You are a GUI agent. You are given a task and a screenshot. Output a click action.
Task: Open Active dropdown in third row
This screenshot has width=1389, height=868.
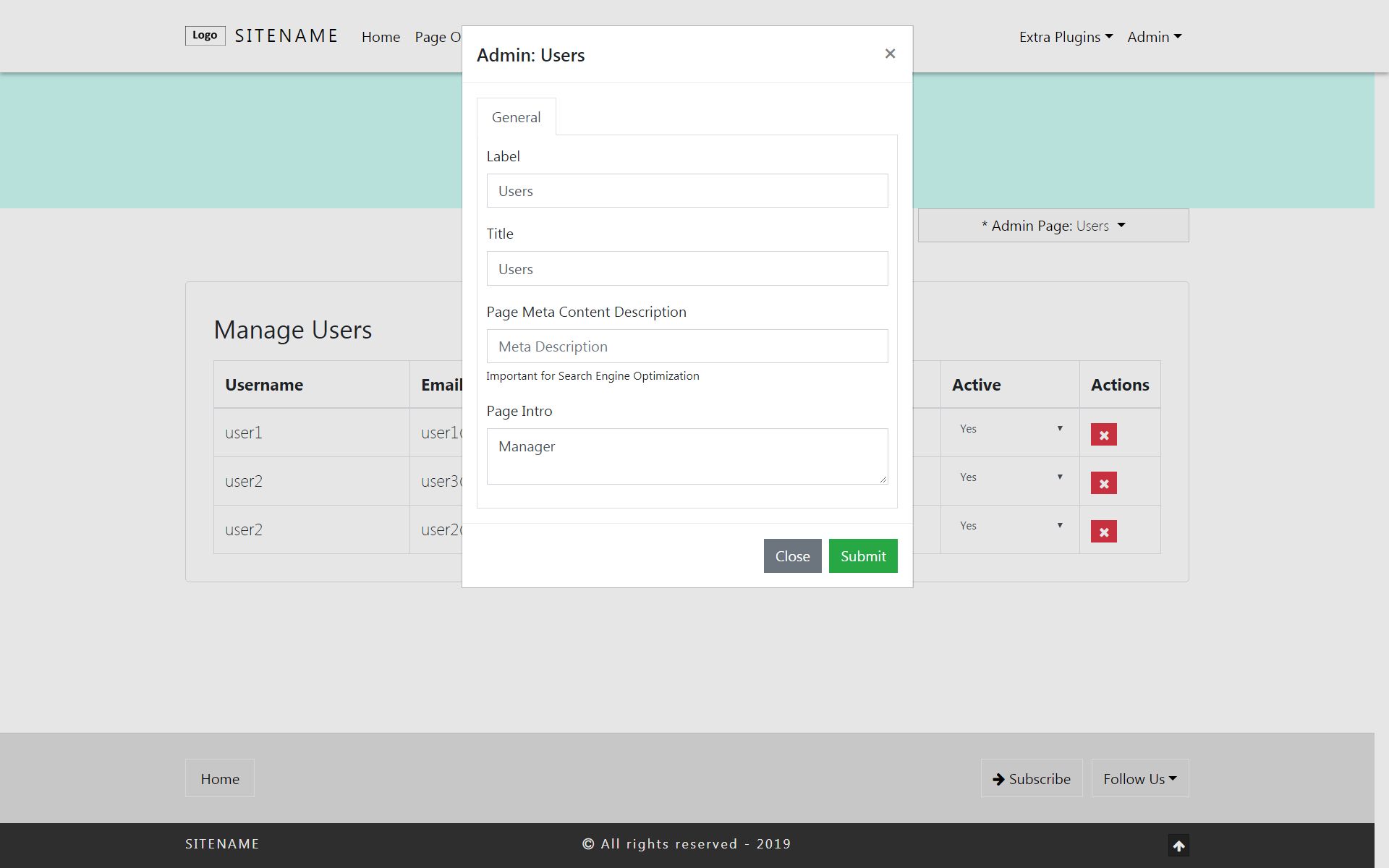click(1010, 526)
